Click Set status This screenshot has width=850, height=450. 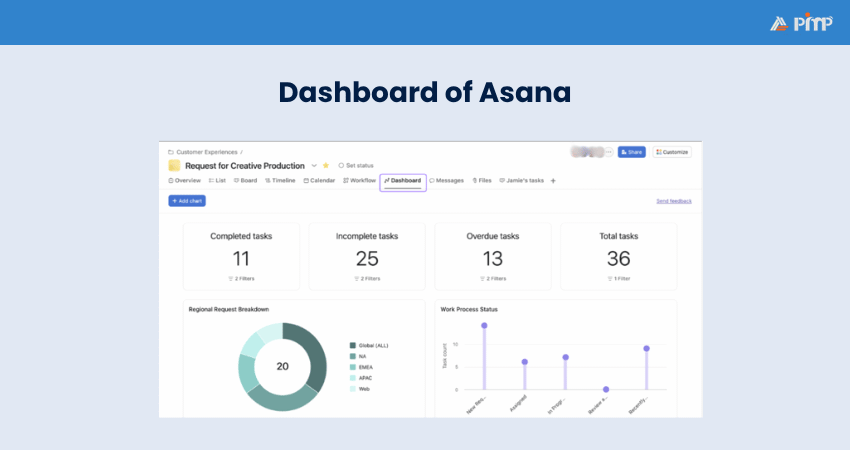pyautogui.click(x=356, y=165)
